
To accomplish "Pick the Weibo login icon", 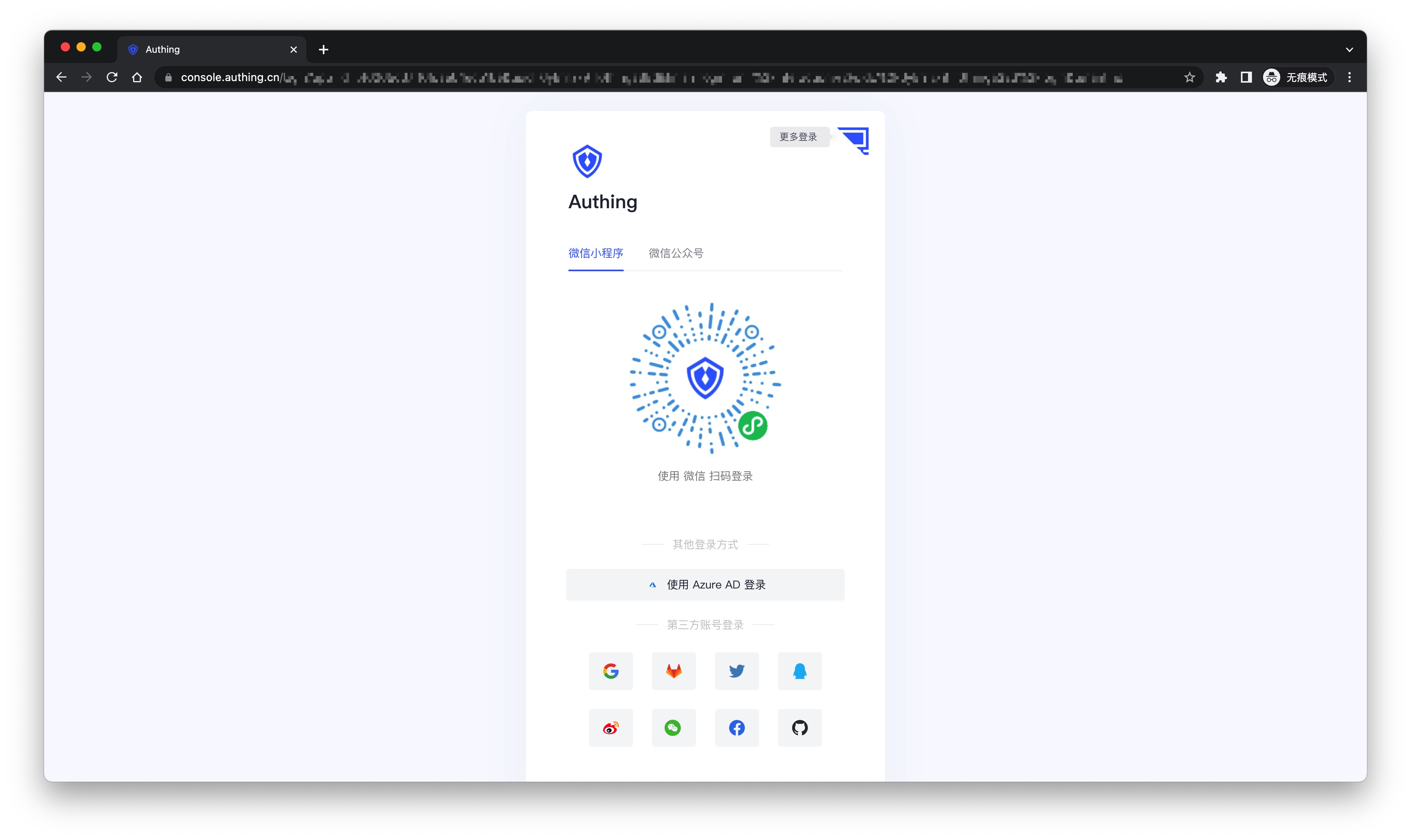I will [610, 727].
